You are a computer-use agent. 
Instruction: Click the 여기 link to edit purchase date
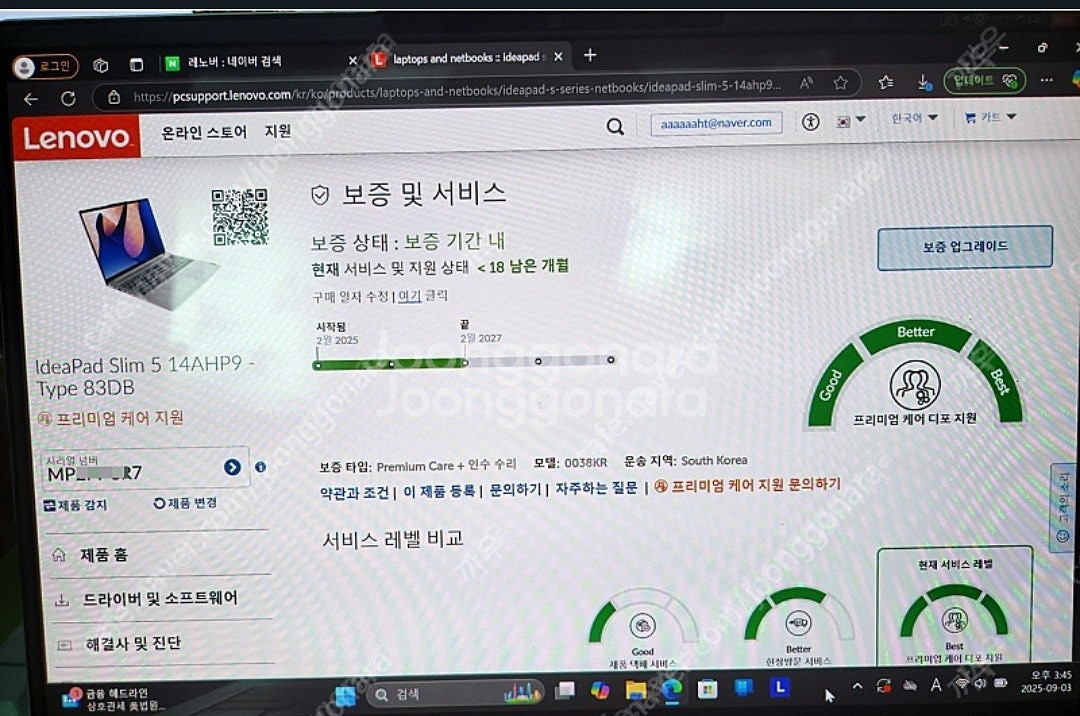click(409, 296)
